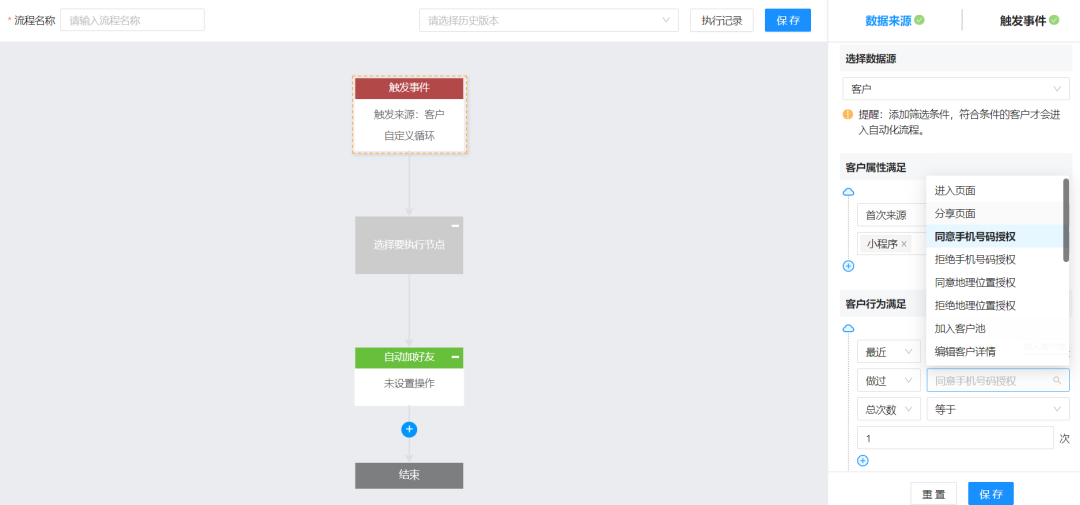Viewport: 1080px width, 505px height.
Task: Choose 加入客户池 option
Action: 995,329
